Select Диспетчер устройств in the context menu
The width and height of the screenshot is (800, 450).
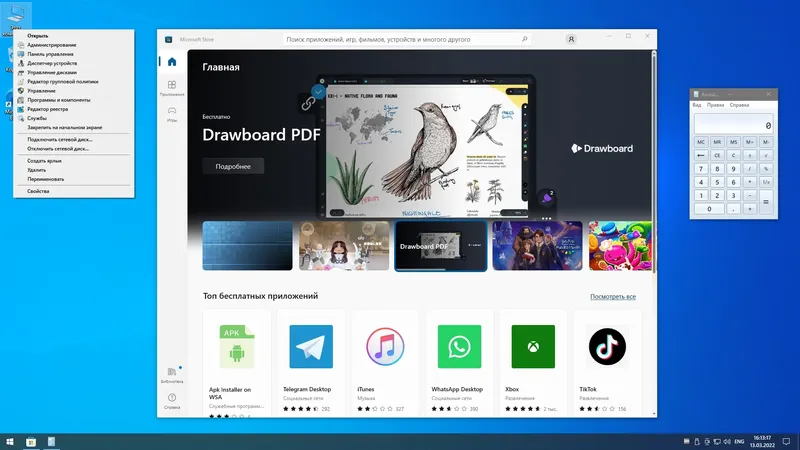pos(74,63)
